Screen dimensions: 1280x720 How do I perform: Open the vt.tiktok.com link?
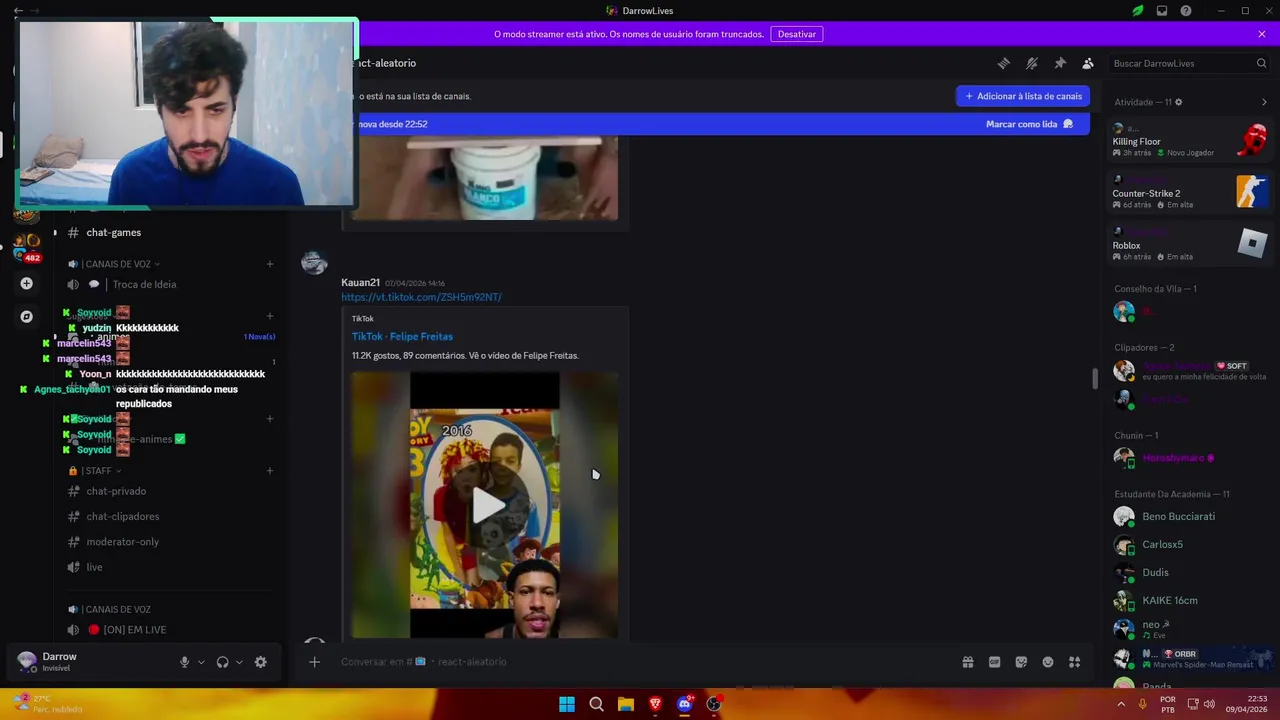(421, 297)
